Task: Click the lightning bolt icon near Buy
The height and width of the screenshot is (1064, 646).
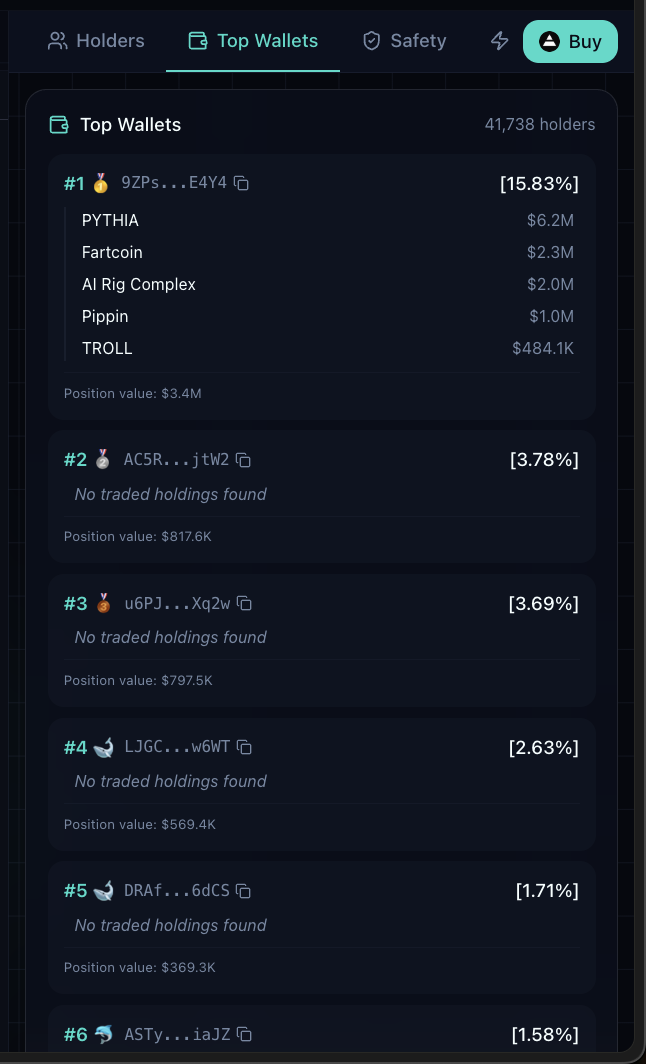Action: click(x=499, y=41)
